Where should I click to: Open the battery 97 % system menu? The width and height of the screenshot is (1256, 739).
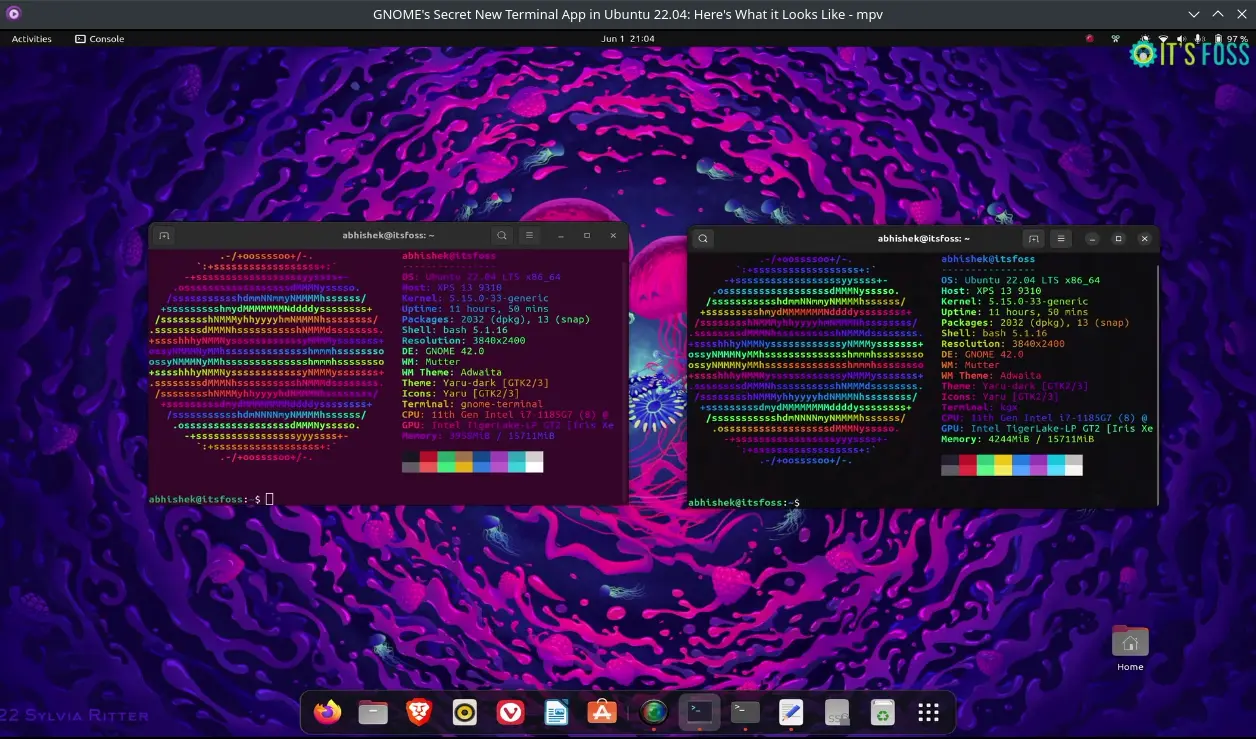pos(1230,39)
